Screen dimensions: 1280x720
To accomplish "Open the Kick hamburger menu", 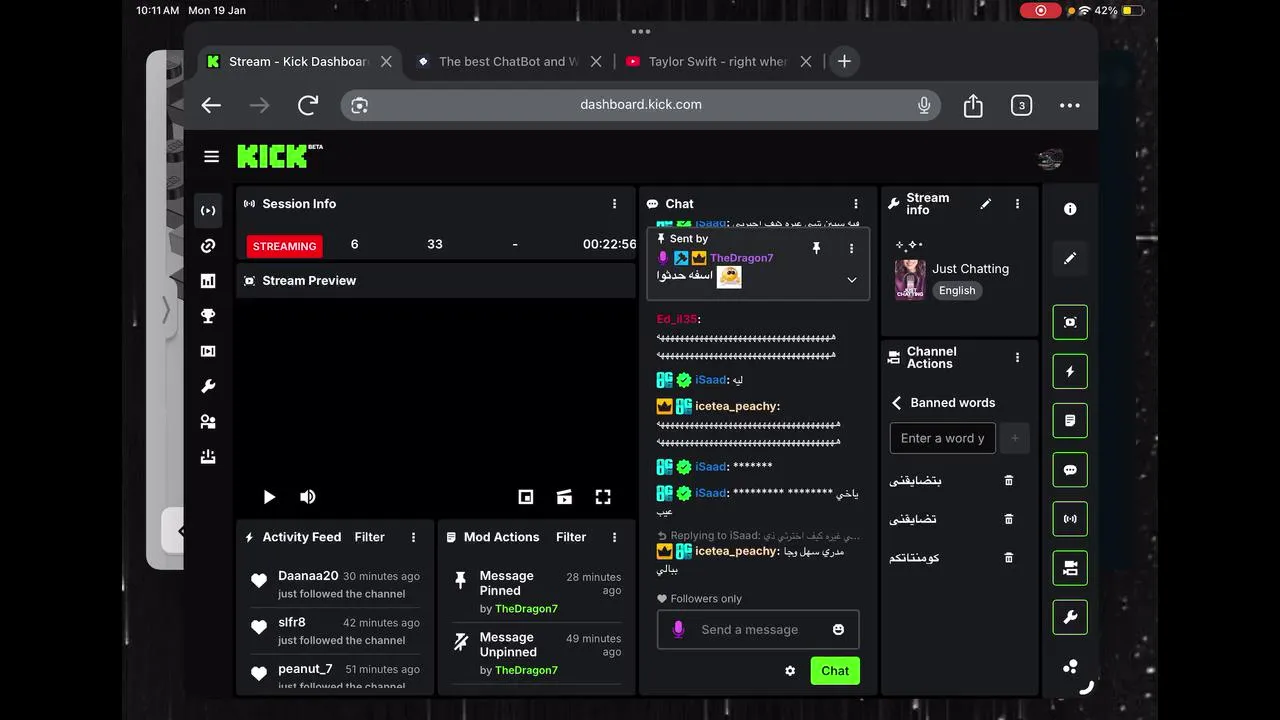I will point(211,156).
